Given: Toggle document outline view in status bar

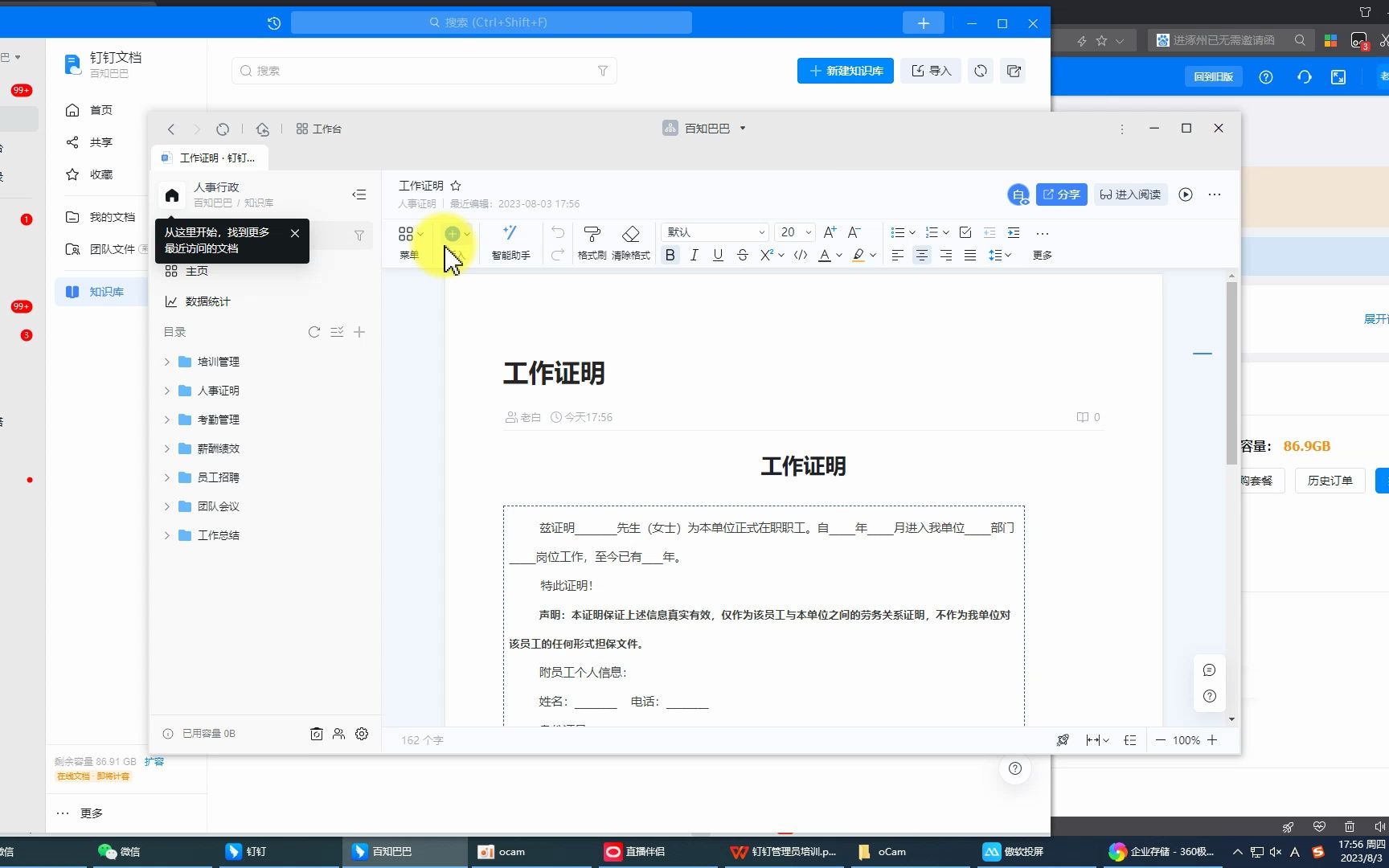Looking at the screenshot, I should 1130,740.
